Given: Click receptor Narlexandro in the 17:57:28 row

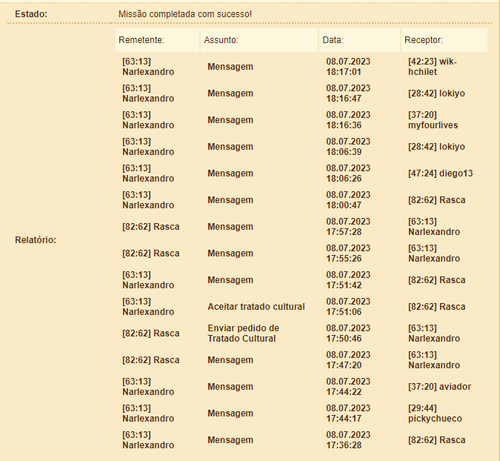Looking at the screenshot, I should coord(434,227).
